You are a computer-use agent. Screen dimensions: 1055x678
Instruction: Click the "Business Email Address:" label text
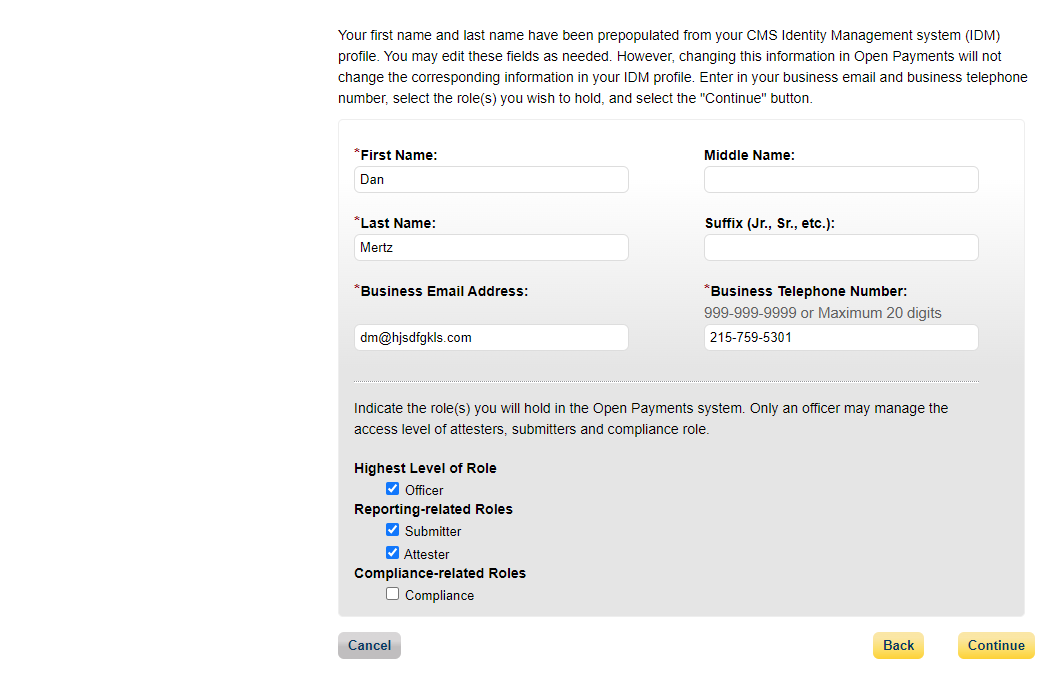pyautogui.click(x=444, y=292)
